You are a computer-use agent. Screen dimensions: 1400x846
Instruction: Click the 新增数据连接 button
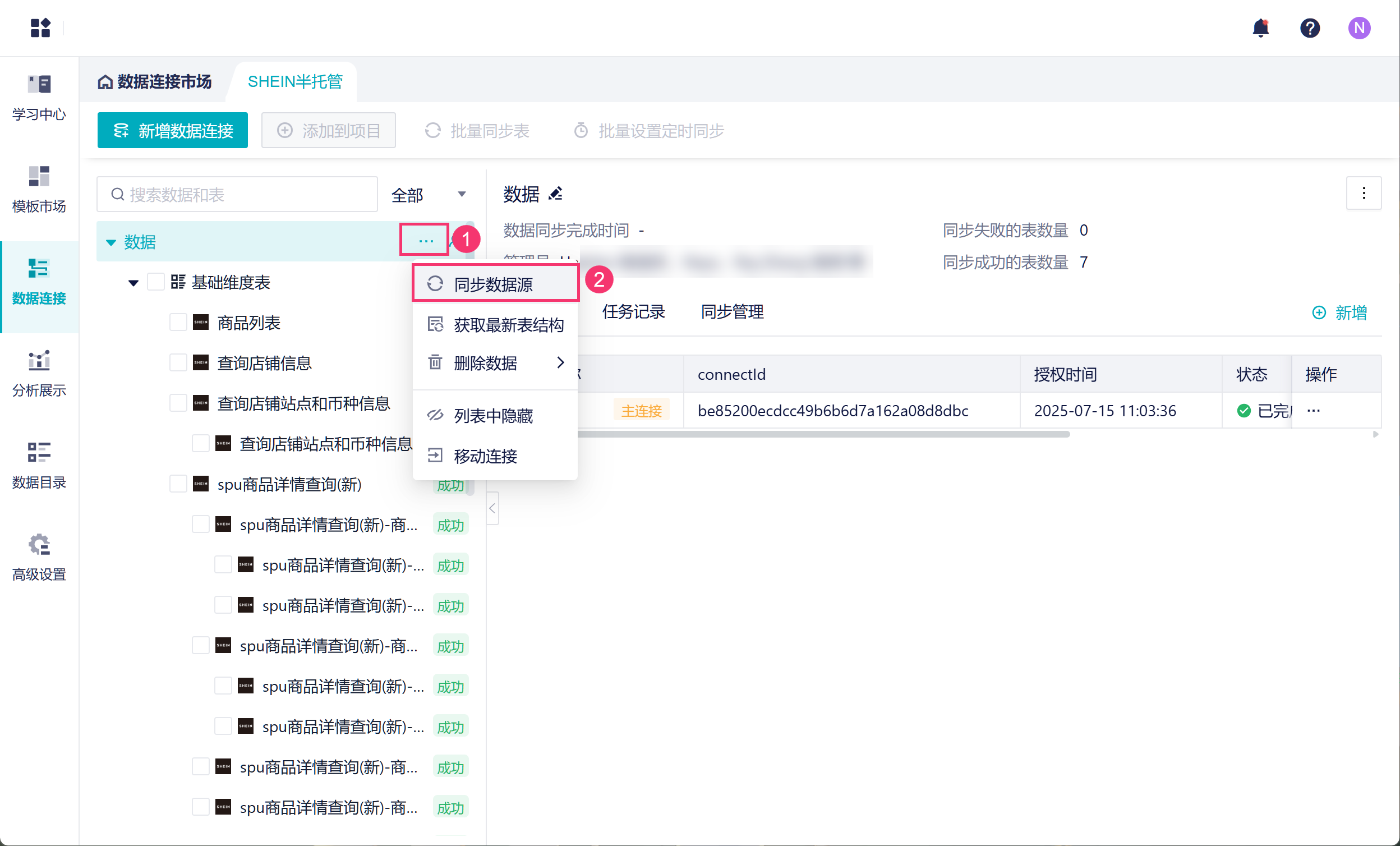tap(173, 131)
